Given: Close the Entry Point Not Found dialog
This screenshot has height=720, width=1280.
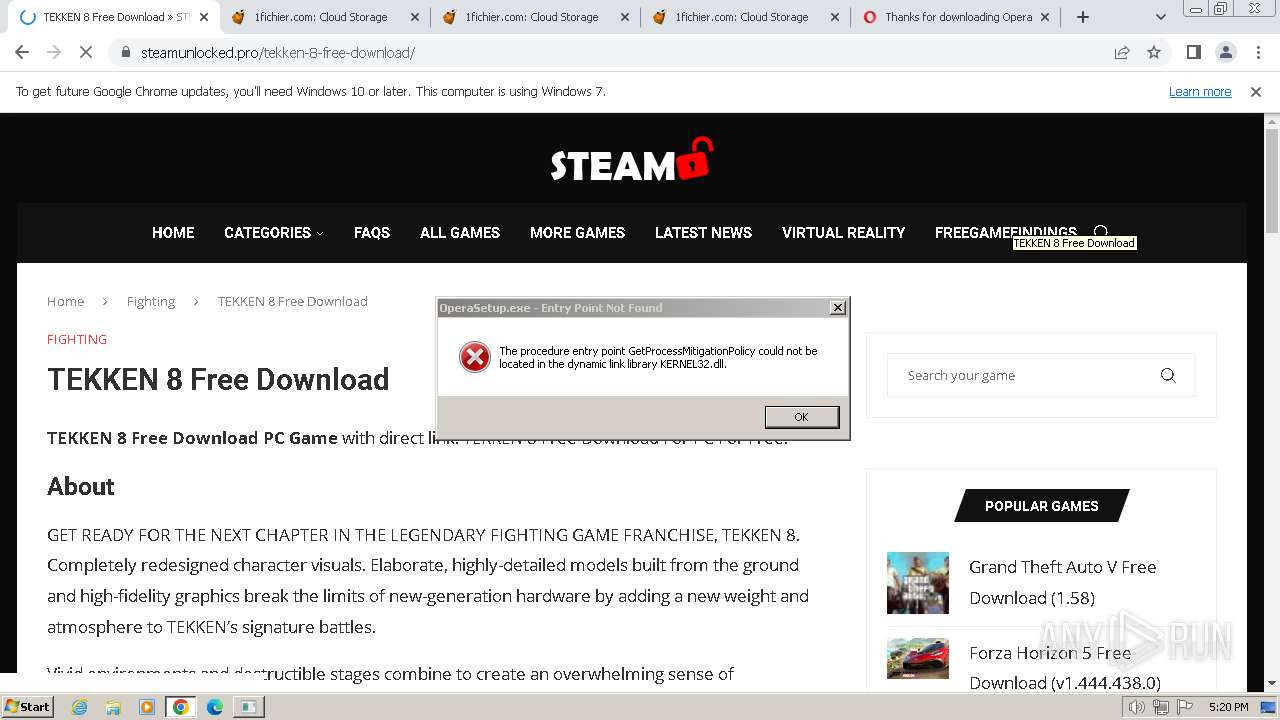Looking at the screenshot, I should click(x=838, y=308).
